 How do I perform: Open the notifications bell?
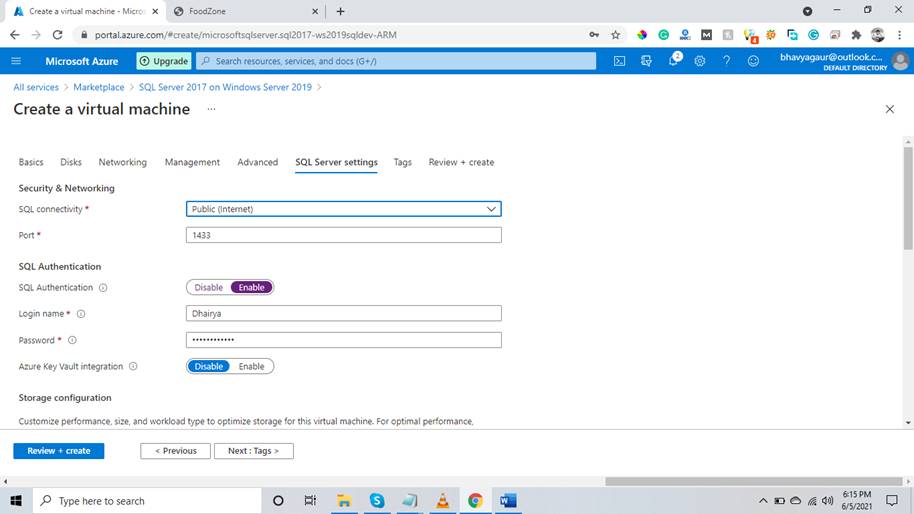(673, 61)
